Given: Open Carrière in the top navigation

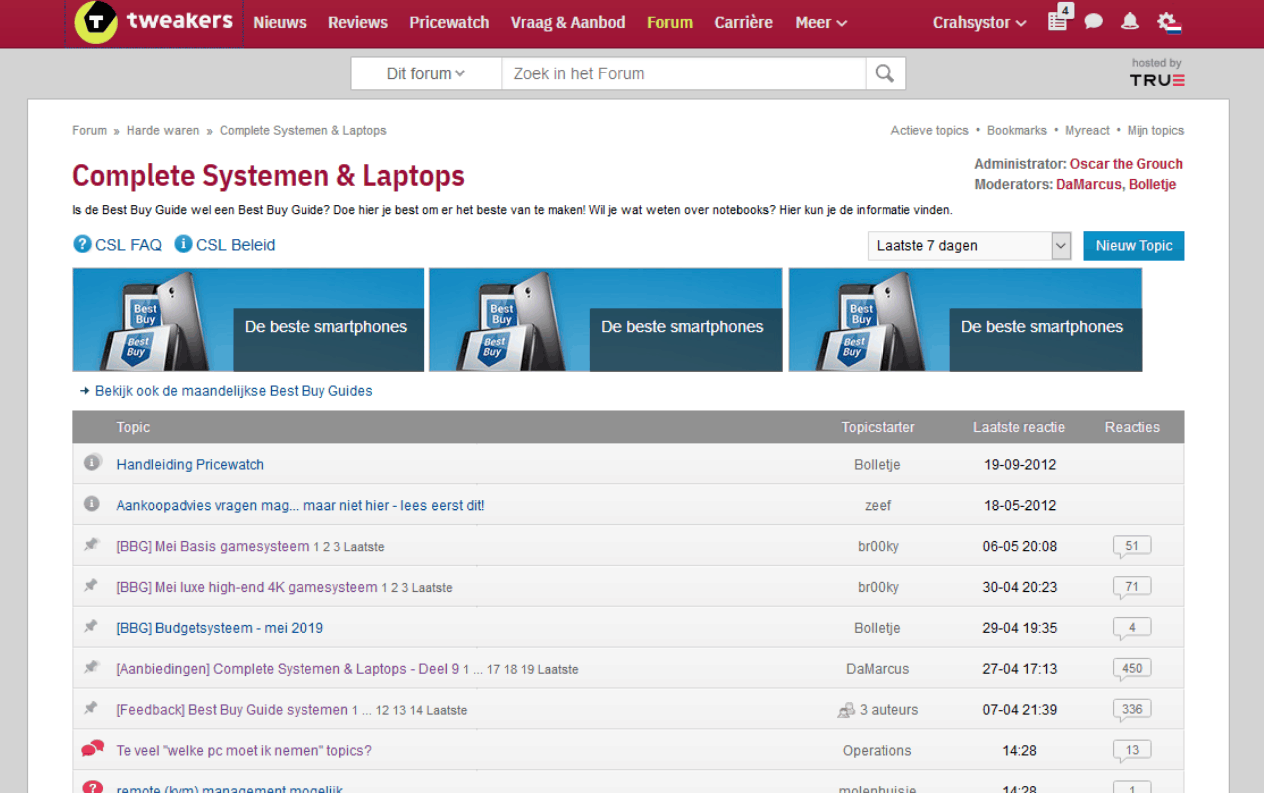Looking at the screenshot, I should [x=744, y=22].
